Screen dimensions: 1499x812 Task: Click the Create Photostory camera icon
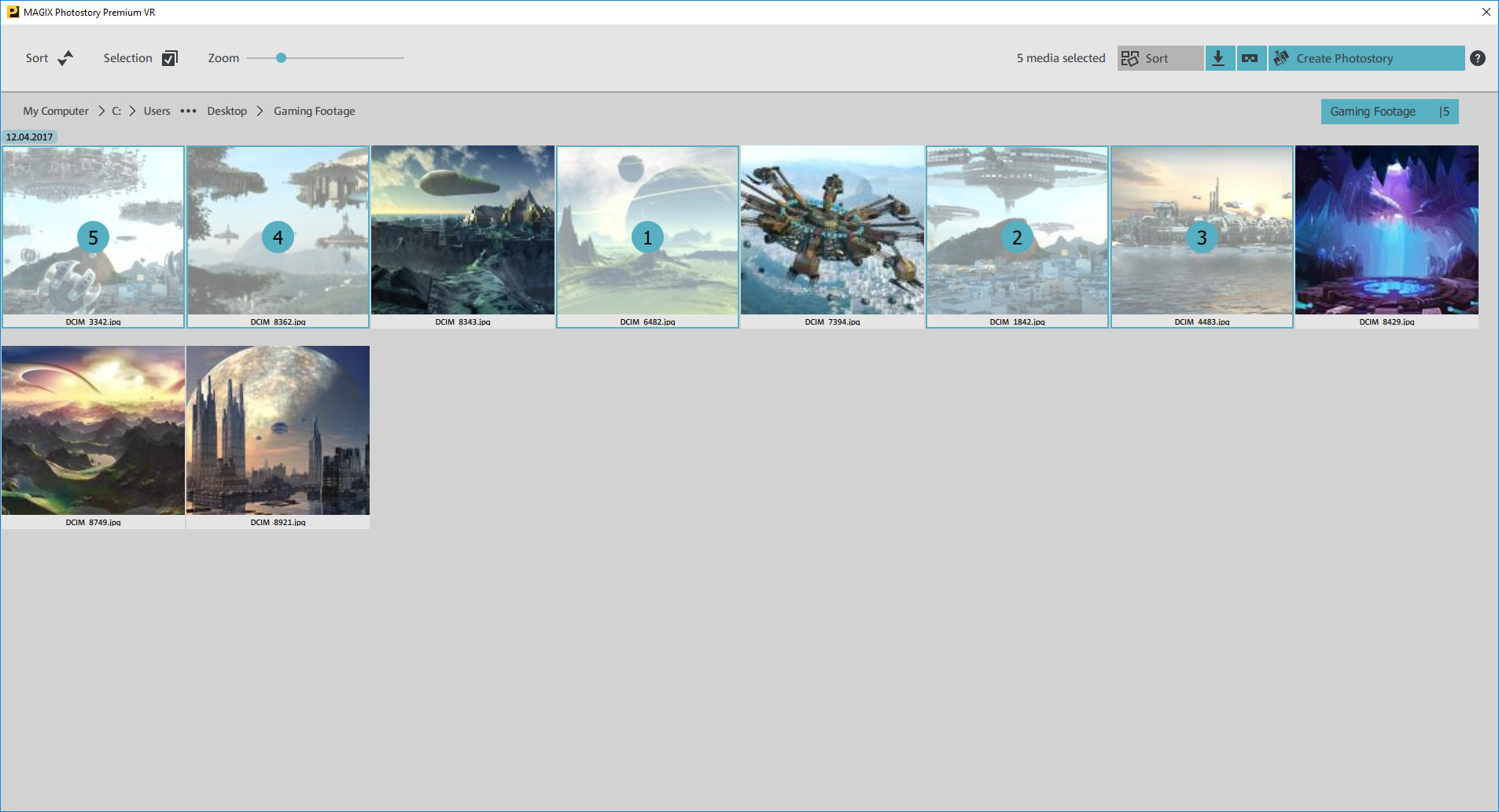point(1281,57)
